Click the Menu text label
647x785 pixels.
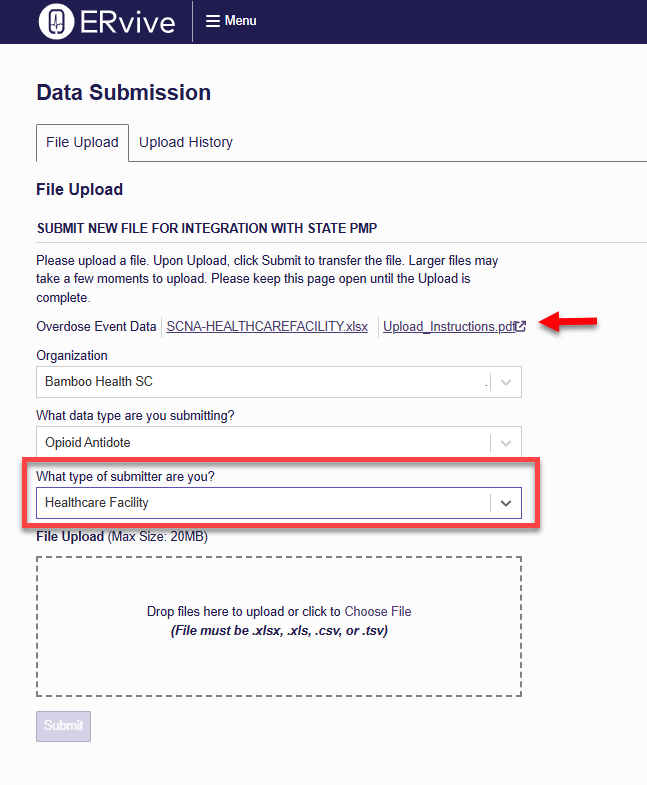(x=240, y=21)
